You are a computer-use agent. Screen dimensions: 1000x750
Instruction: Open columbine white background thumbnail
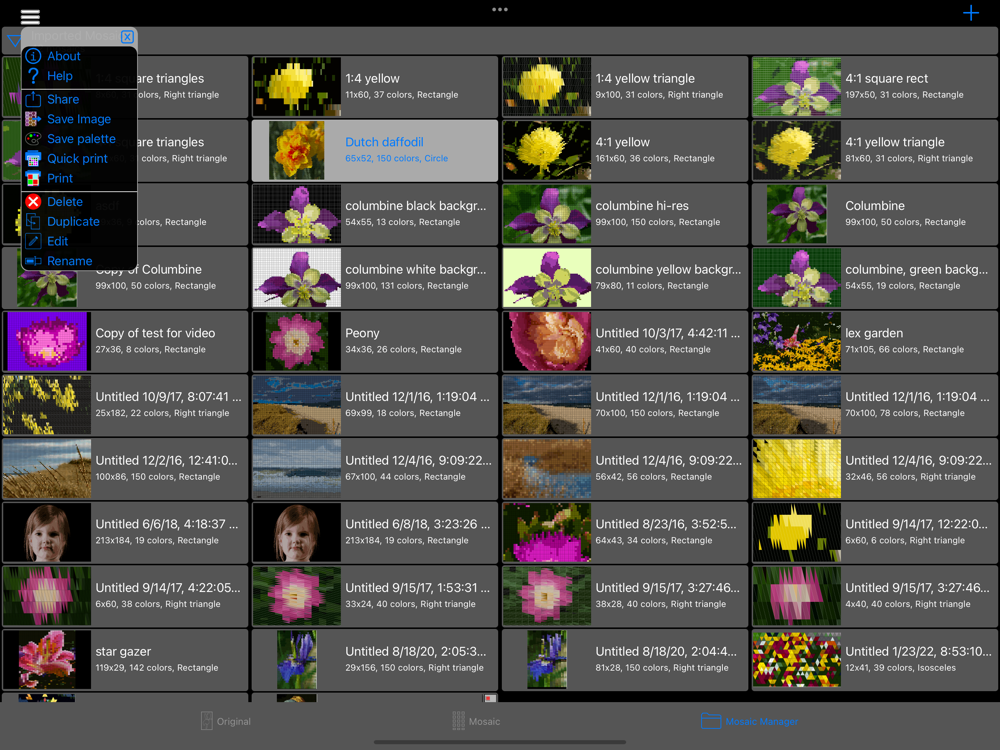point(297,278)
